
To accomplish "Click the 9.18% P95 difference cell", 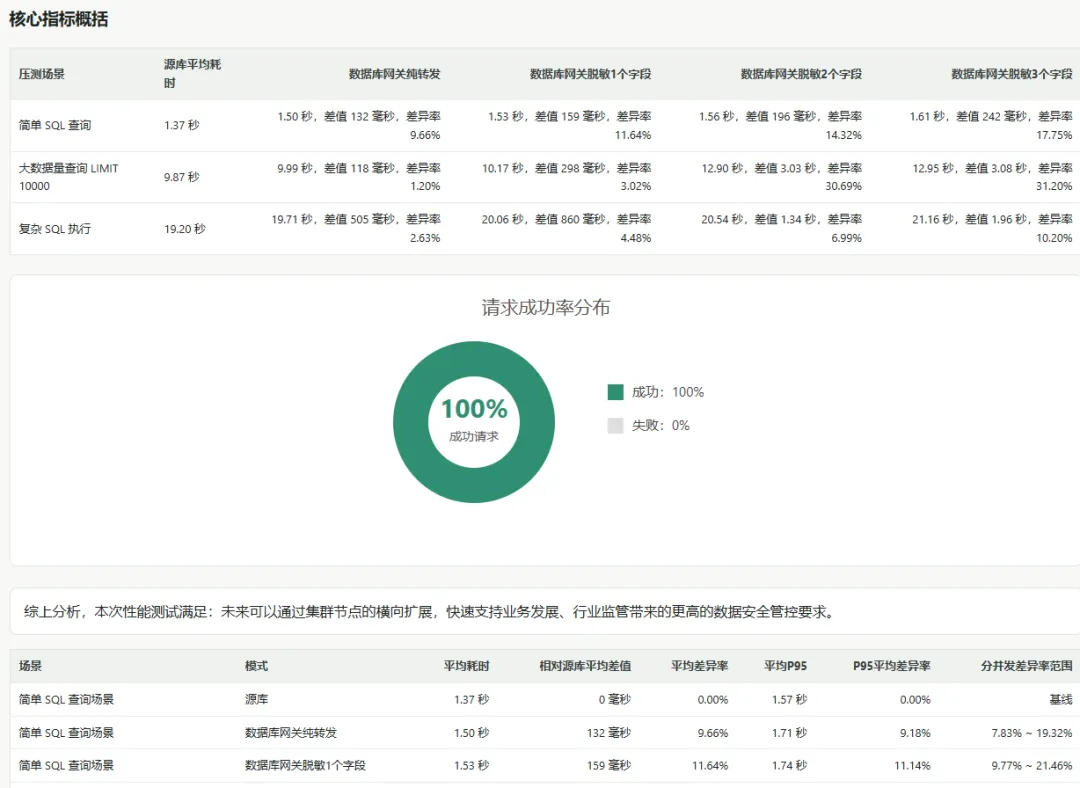I will pos(915,732).
